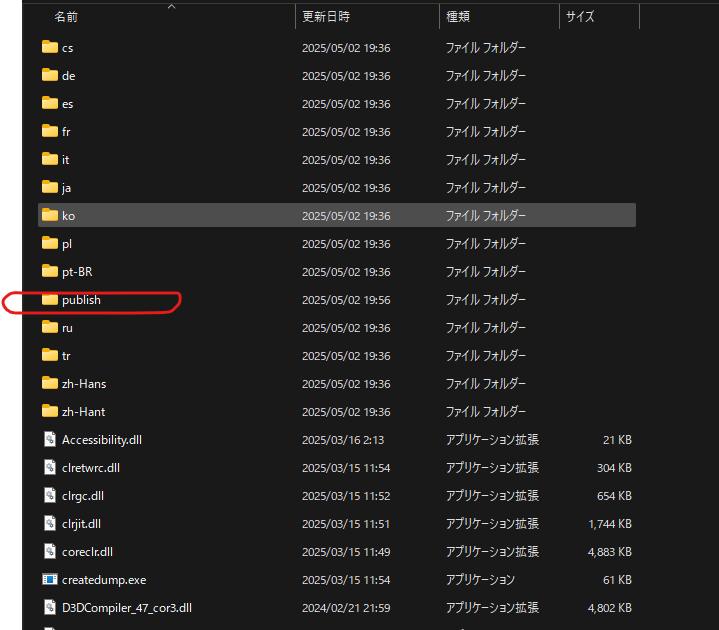Click the folder name 'pt-BR'
The width and height of the screenshot is (719, 630).
pyautogui.click(x=77, y=272)
